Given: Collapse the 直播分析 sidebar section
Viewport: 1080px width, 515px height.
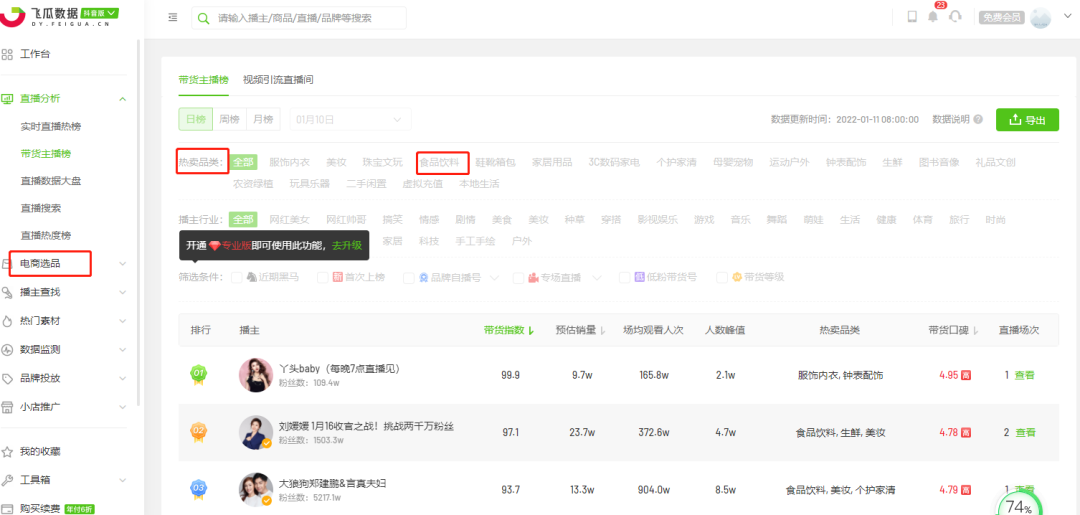Looking at the screenshot, I should pyautogui.click(x=123, y=99).
